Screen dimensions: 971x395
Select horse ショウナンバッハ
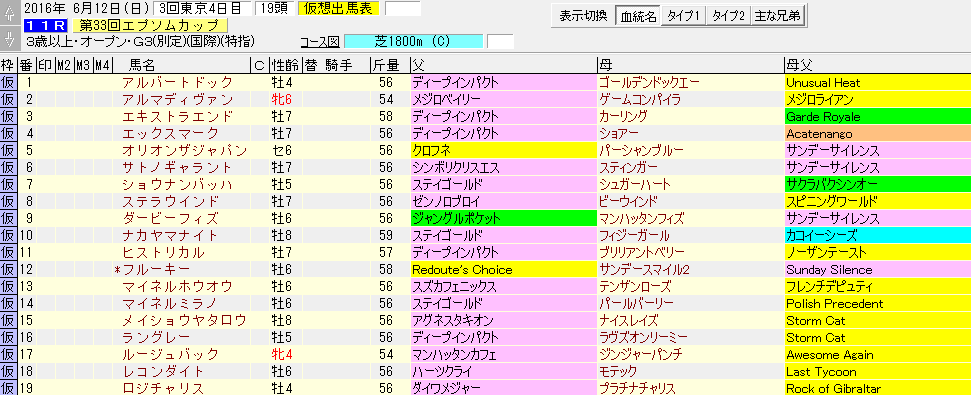[x=178, y=184]
